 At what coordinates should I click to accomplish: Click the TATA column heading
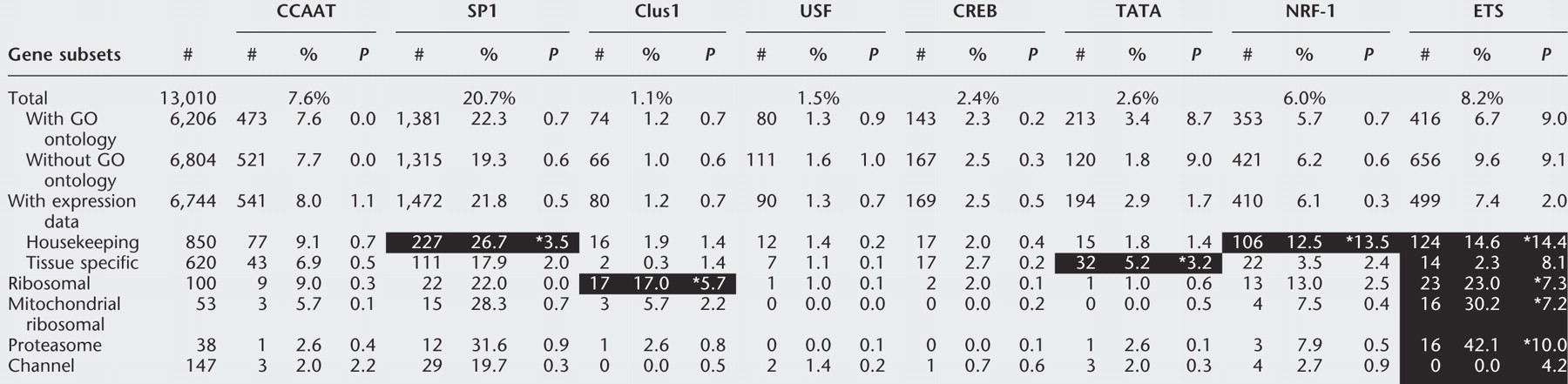pyautogui.click(x=1137, y=12)
